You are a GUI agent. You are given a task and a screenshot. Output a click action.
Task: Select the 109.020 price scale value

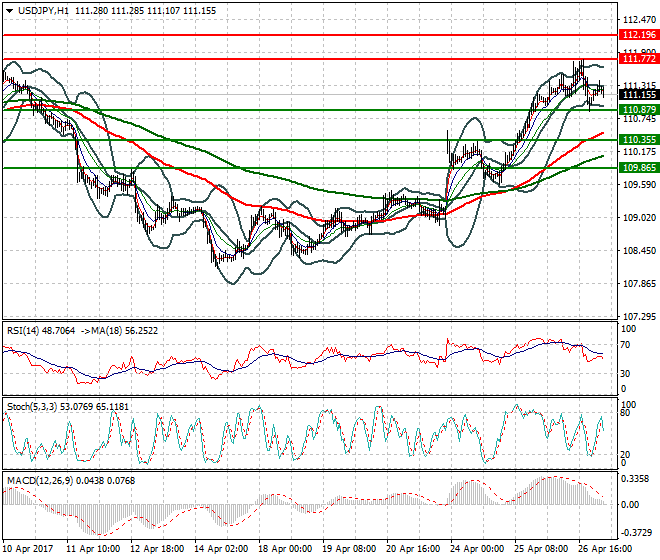pyautogui.click(x=639, y=217)
